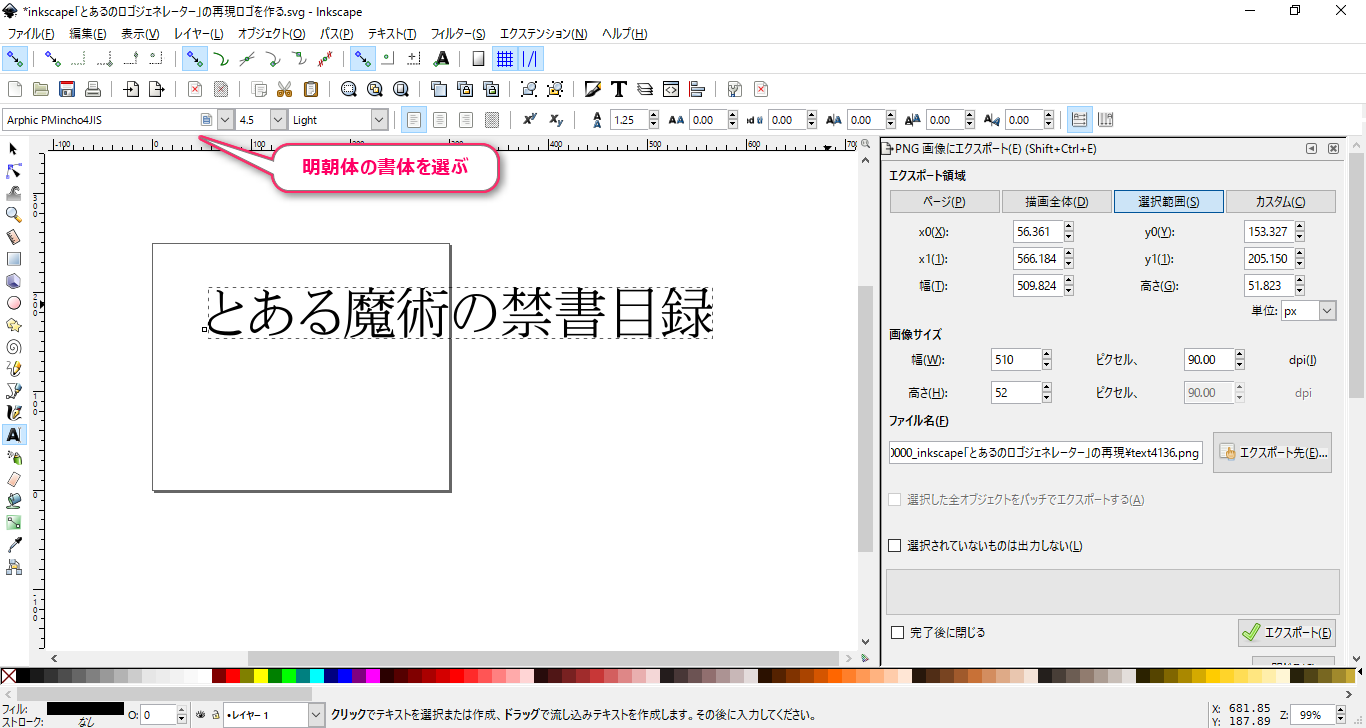Open the font family dropdown
The width and height of the screenshot is (1366, 728).
tap(225, 120)
